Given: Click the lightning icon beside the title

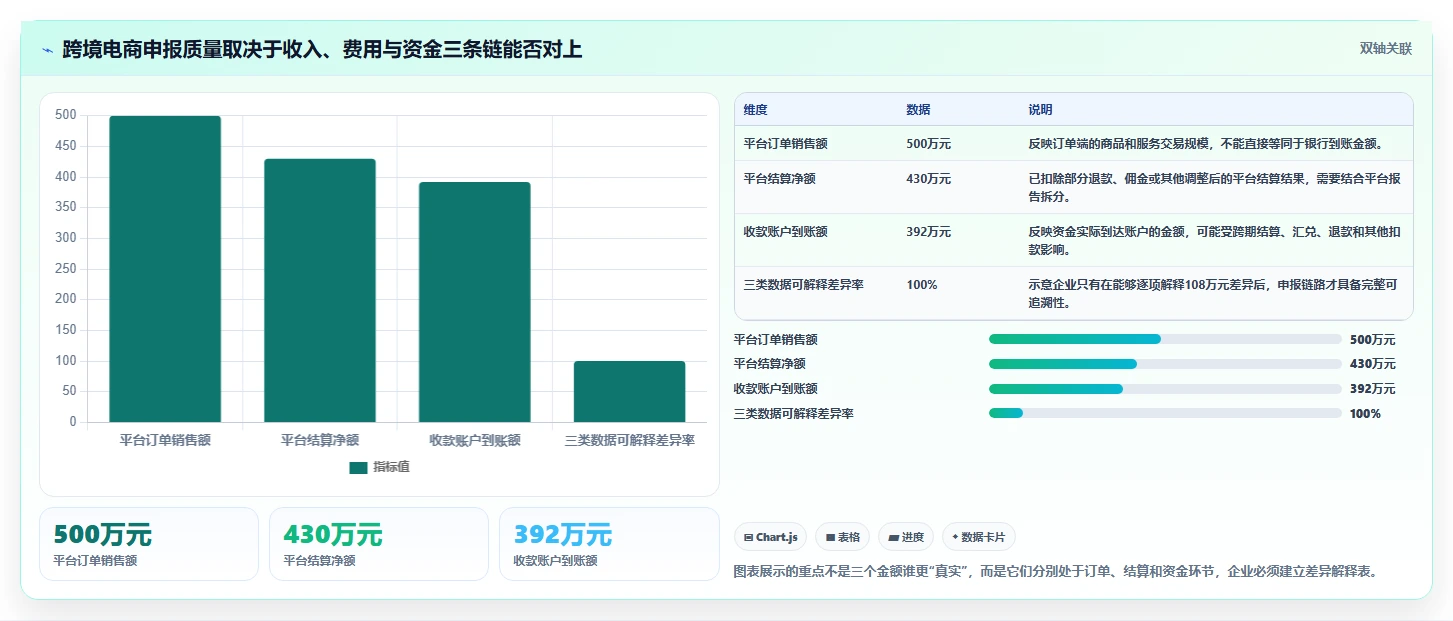Looking at the screenshot, I should pos(47,49).
